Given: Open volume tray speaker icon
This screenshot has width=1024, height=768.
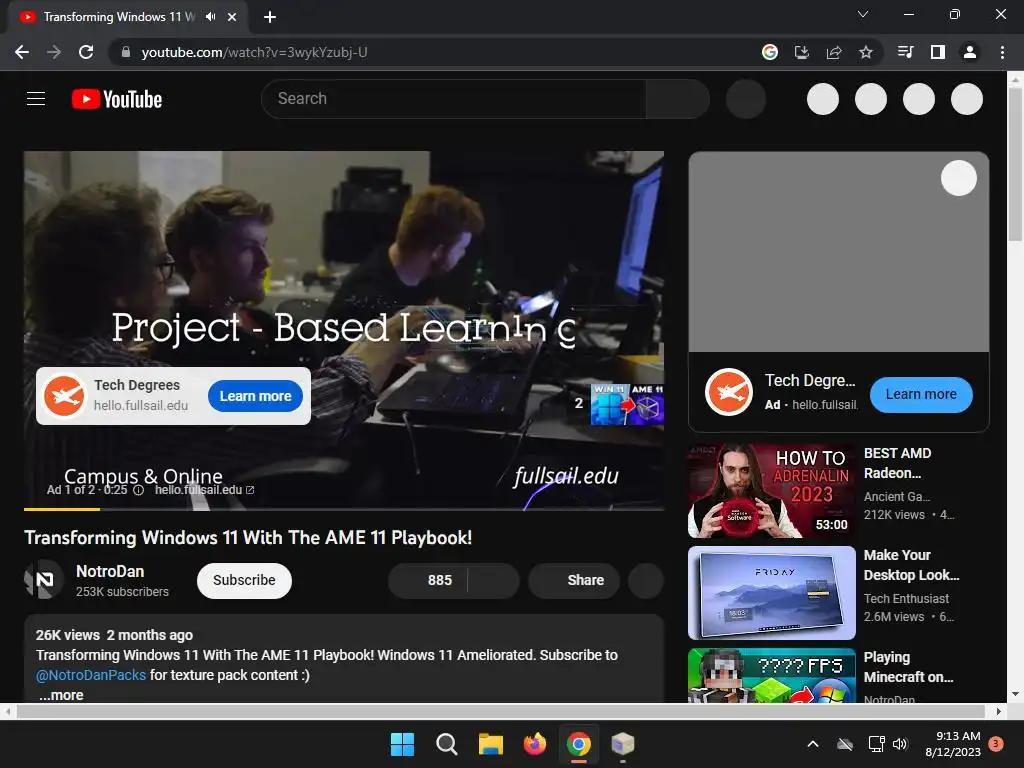Looking at the screenshot, I should point(901,744).
